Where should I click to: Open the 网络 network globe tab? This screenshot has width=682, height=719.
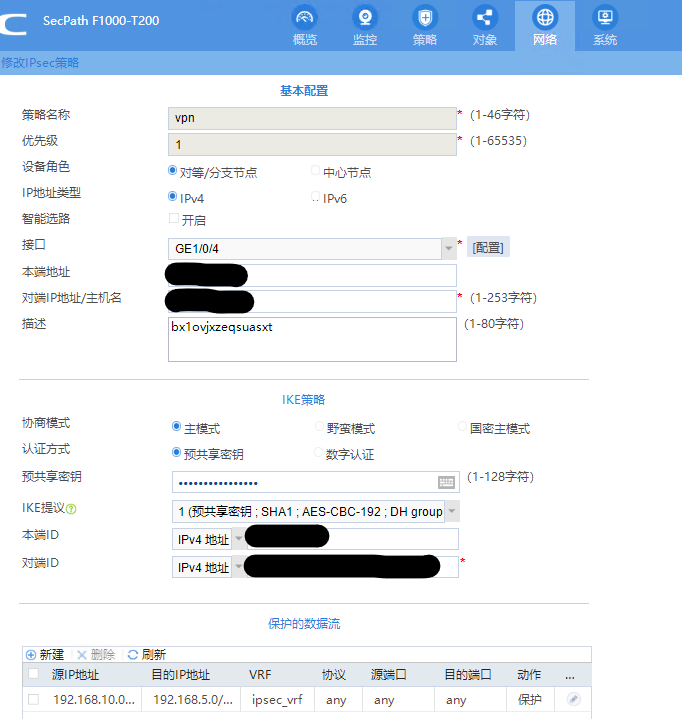pos(545,25)
